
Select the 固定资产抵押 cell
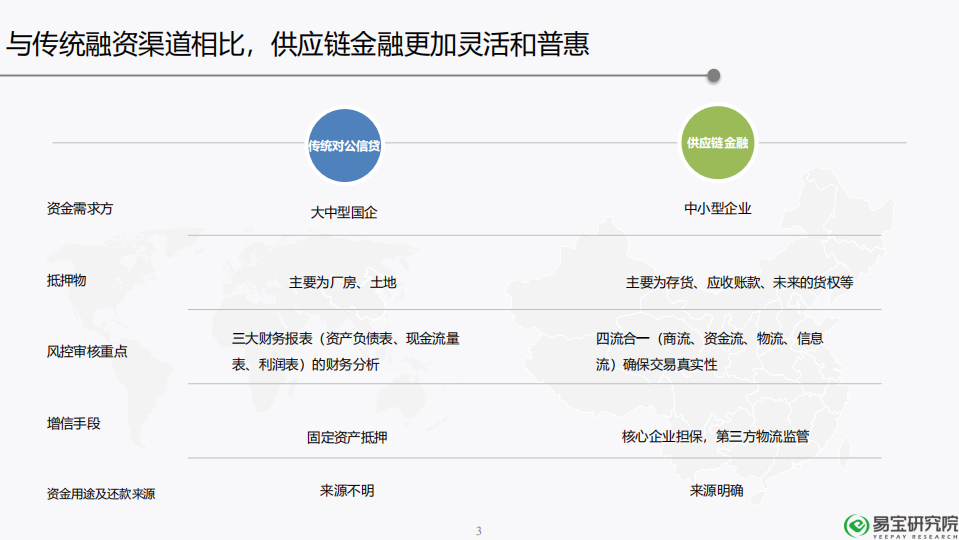[347, 437]
